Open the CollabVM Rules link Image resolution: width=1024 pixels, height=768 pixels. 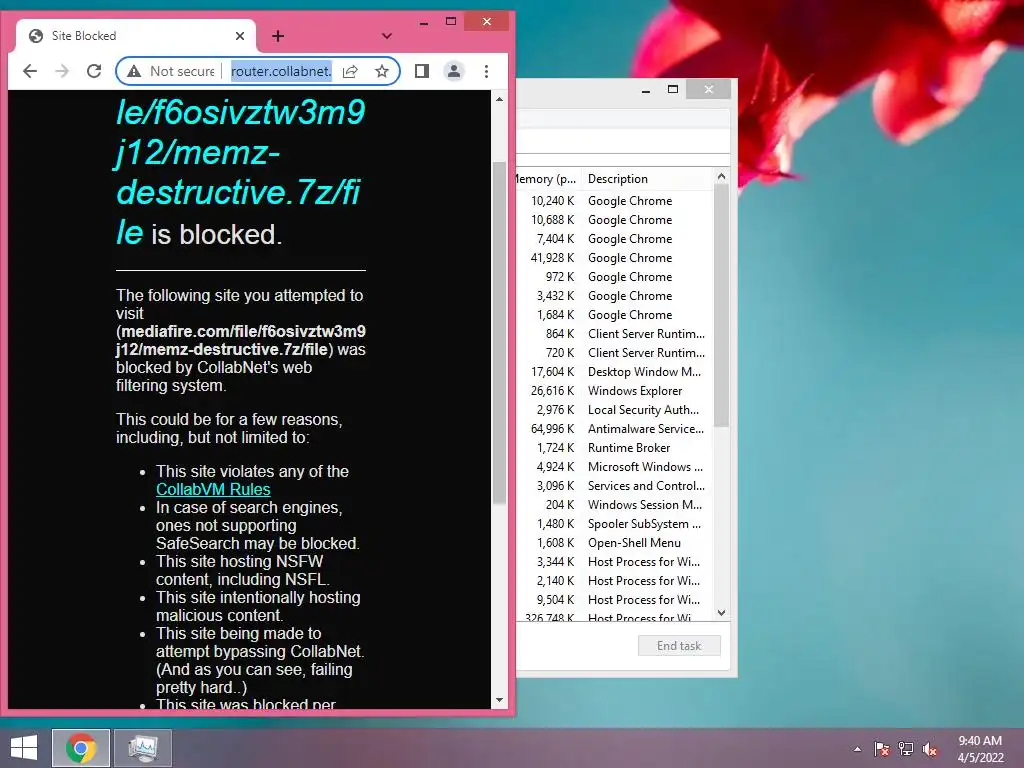tap(213, 489)
